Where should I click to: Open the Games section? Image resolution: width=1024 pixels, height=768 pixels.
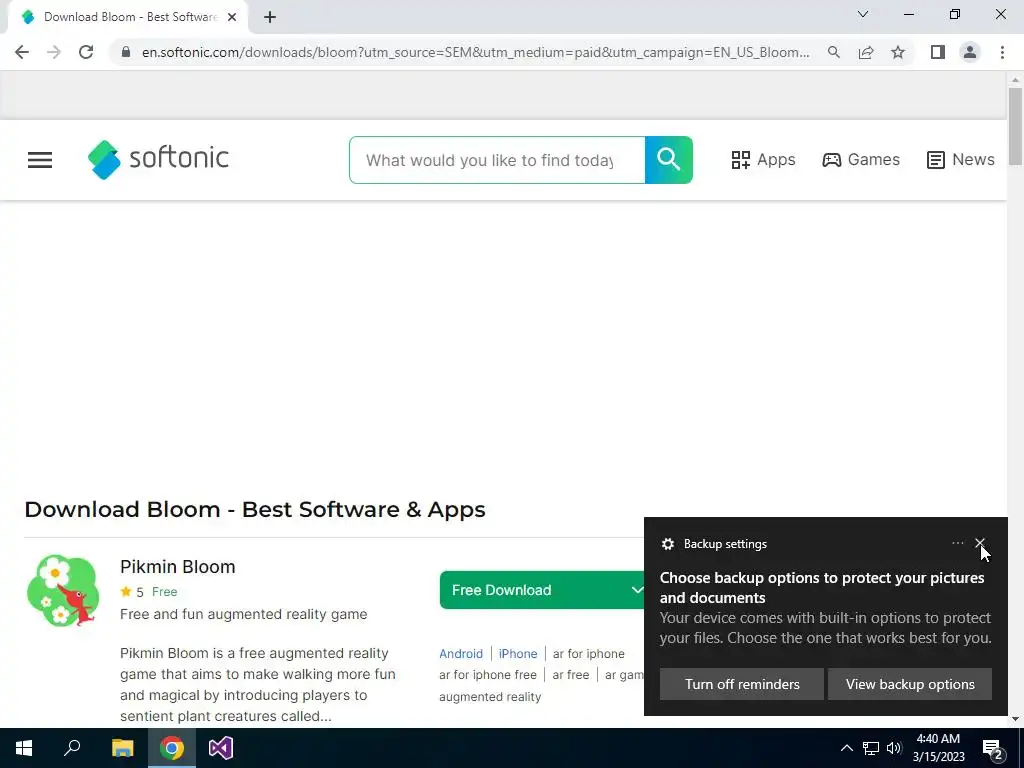coord(861,160)
